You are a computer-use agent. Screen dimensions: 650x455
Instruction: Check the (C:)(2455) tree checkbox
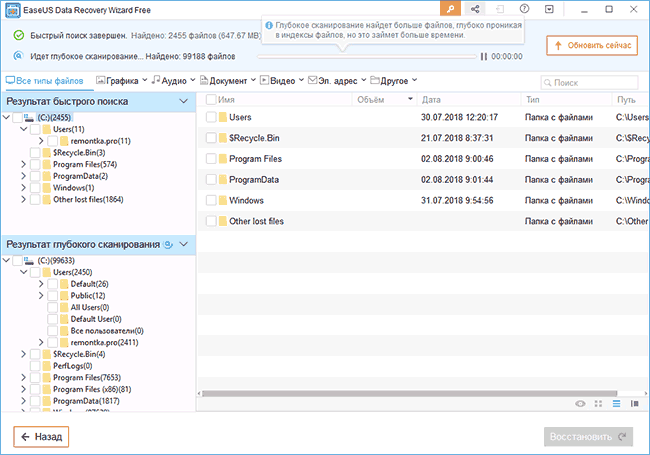tap(17, 118)
